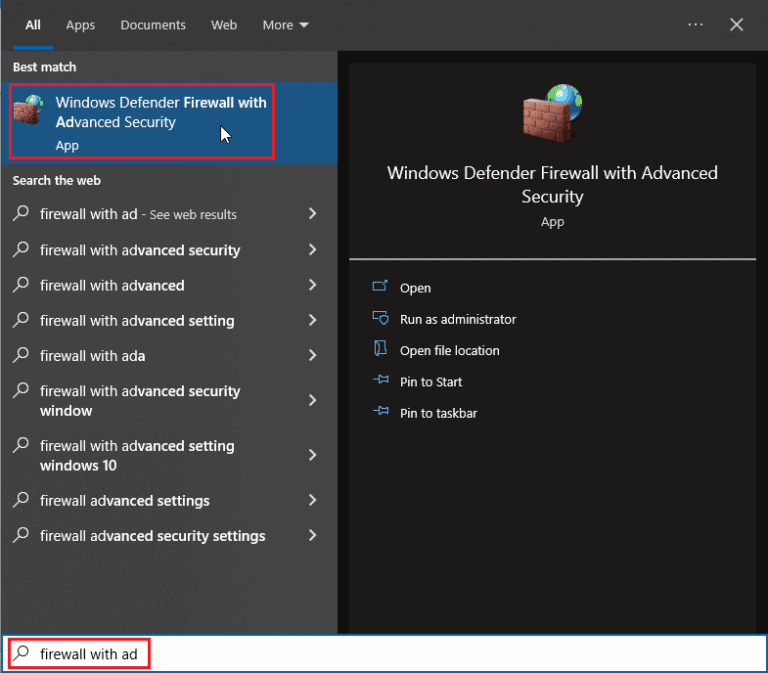Choose Run as administrator
The image size is (768, 673).
(x=458, y=319)
